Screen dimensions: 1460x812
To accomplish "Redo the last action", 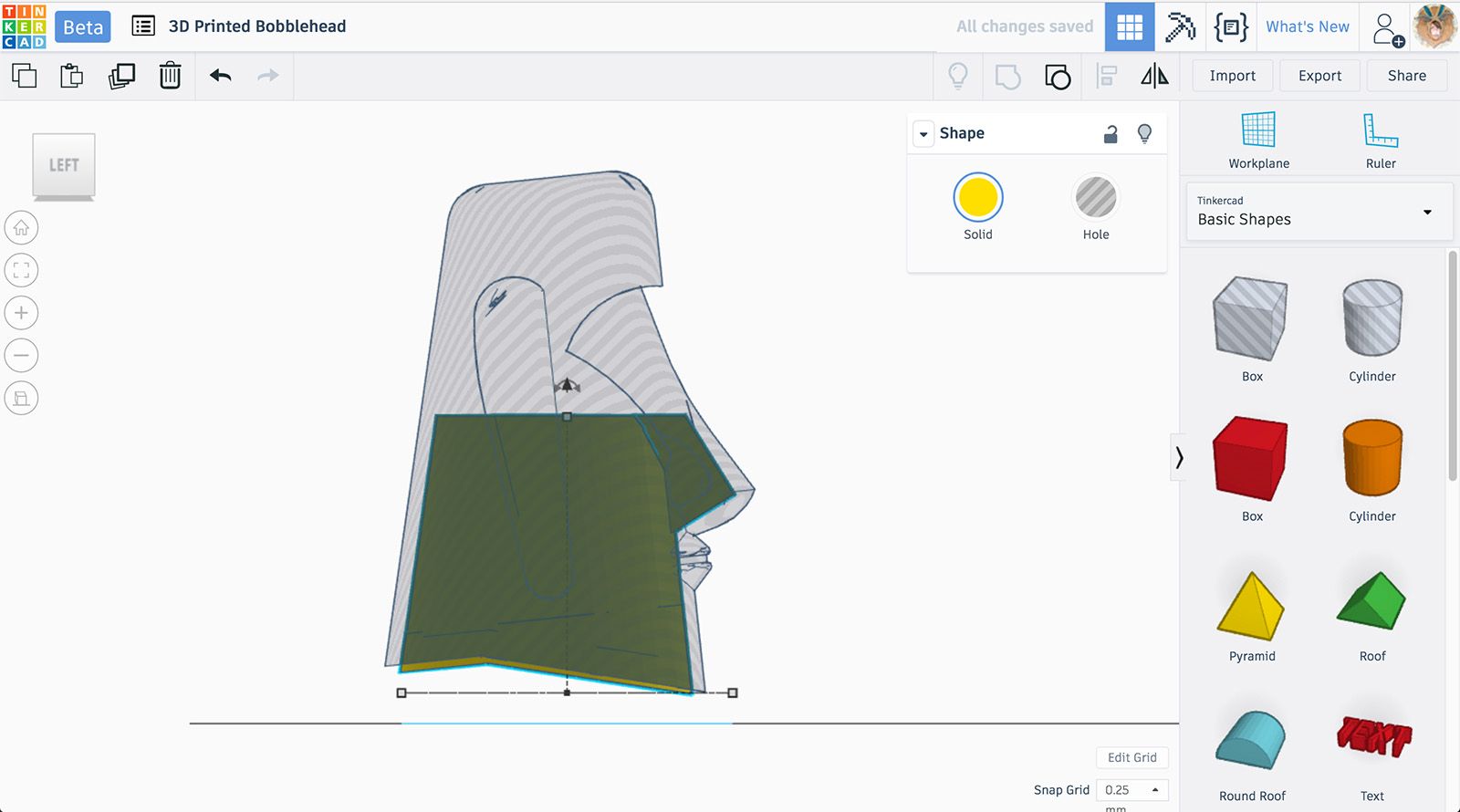I will pos(268,76).
